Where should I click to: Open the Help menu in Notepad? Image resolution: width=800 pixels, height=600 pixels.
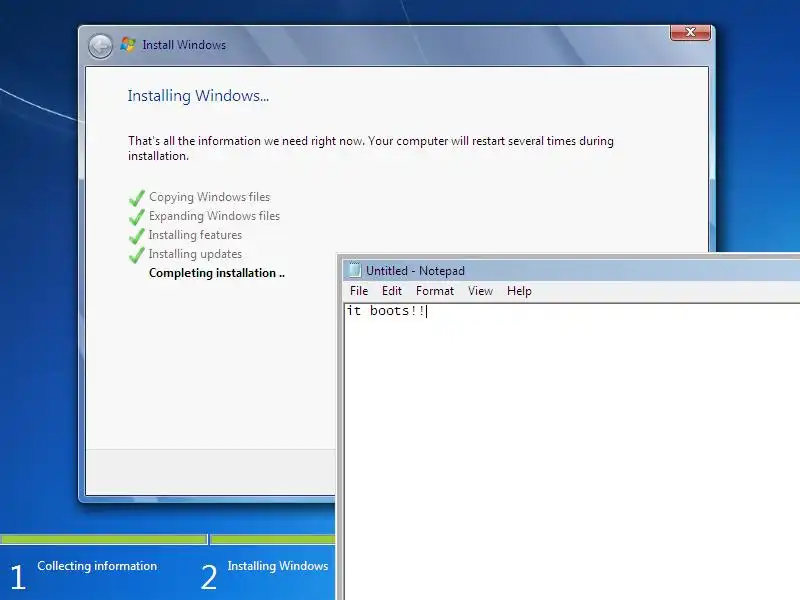click(x=519, y=291)
